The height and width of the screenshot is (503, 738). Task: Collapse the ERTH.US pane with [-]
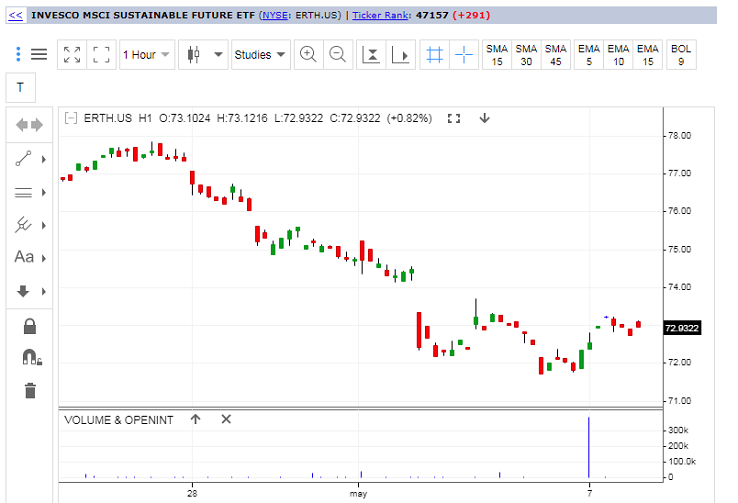click(71, 118)
